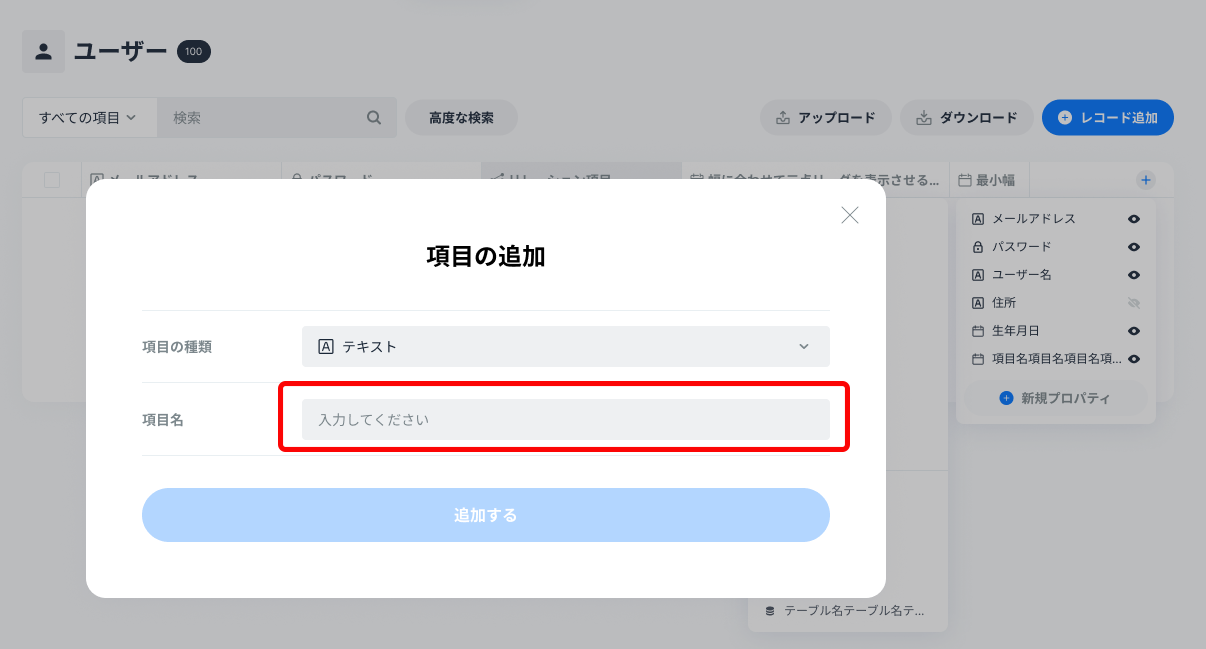This screenshot has width=1206, height=649.
Task: Close the 項目の追加 dialog with X
Action: point(850,215)
